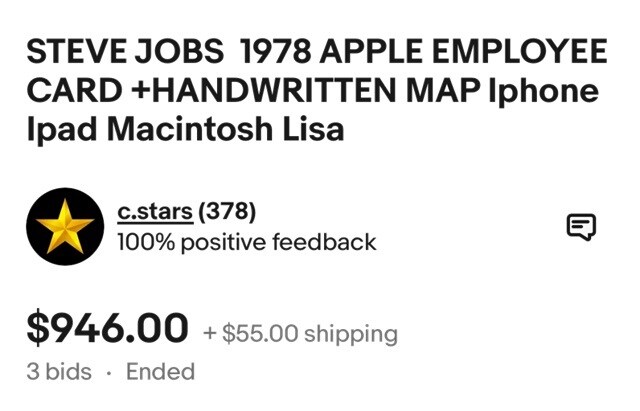Select the $946.00 winning bid price
Viewport: 640px width, 411px height.
107,327
